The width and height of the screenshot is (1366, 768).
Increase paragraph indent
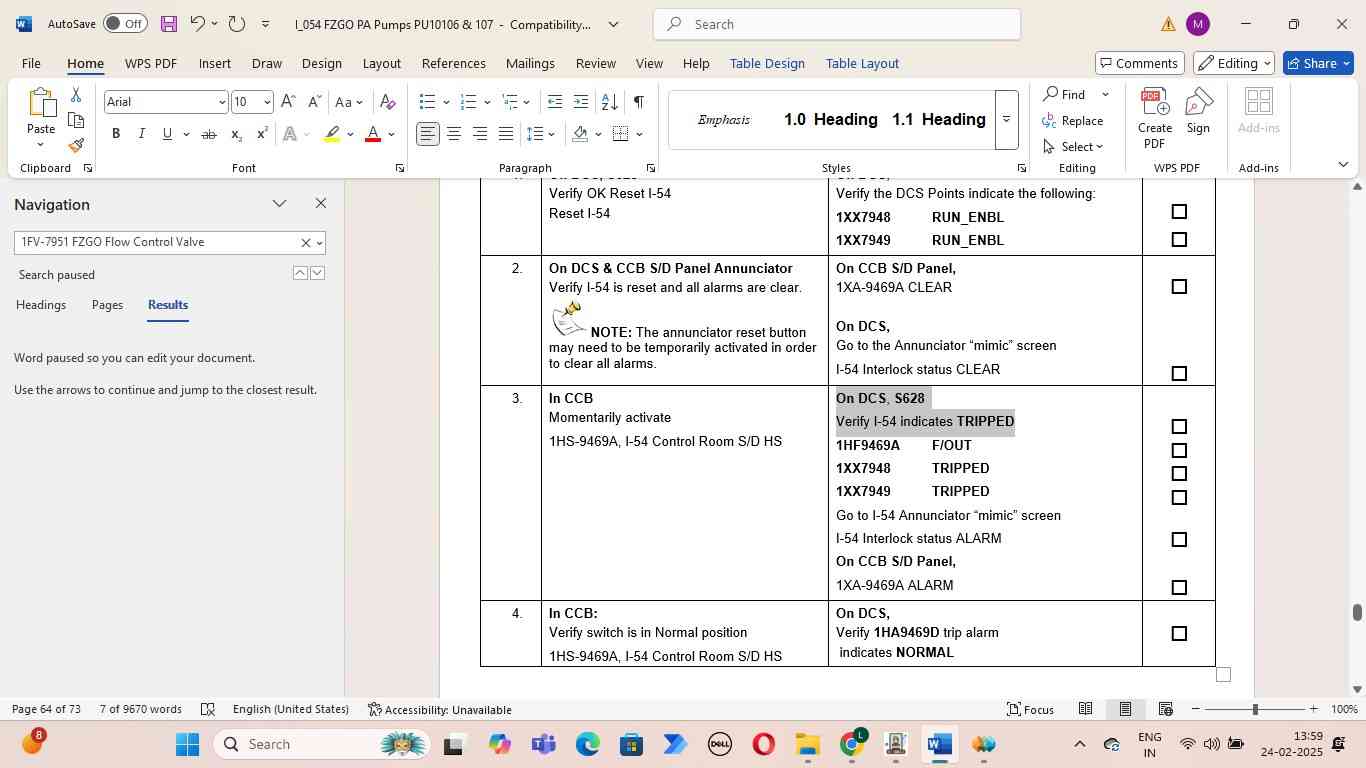[x=581, y=102]
